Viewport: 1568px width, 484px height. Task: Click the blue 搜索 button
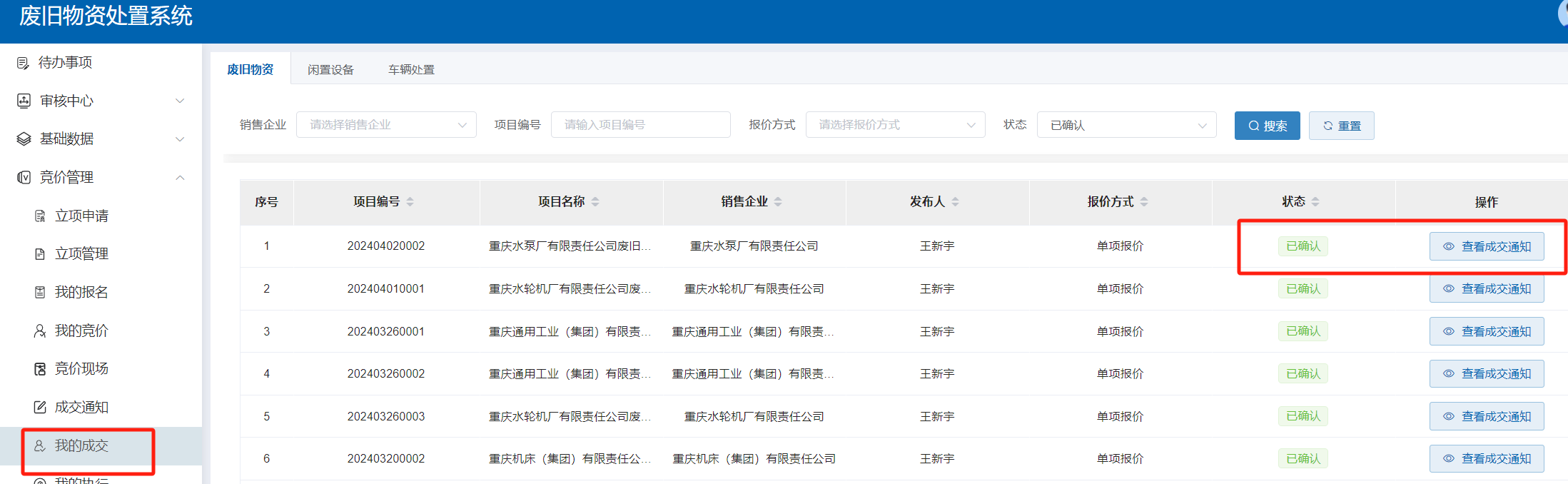[x=1267, y=126]
